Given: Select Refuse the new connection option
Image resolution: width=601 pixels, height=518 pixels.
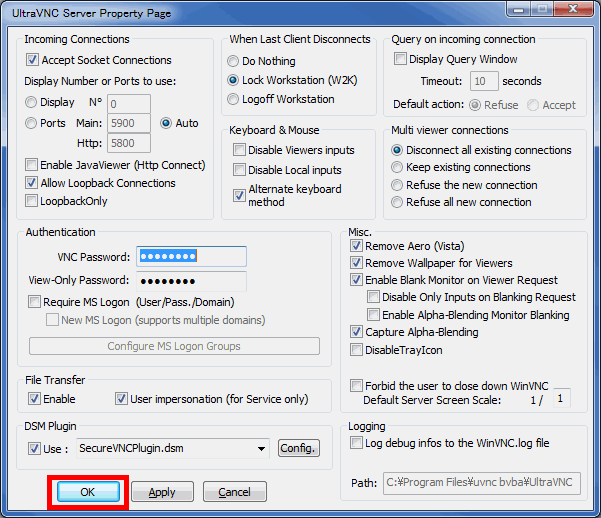Looking at the screenshot, I should [x=397, y=185].
